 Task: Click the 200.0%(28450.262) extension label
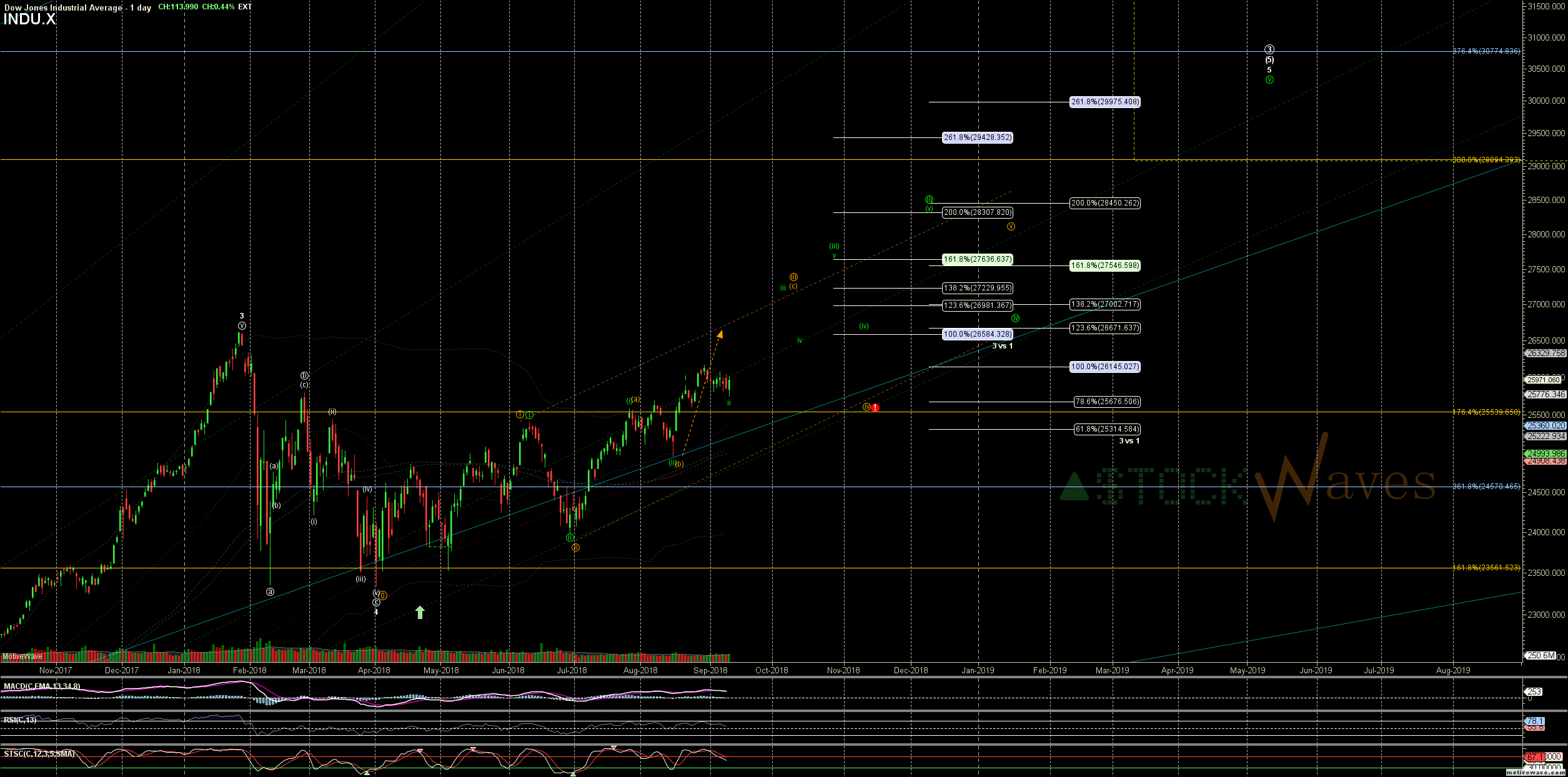(x=1104, y=203)
